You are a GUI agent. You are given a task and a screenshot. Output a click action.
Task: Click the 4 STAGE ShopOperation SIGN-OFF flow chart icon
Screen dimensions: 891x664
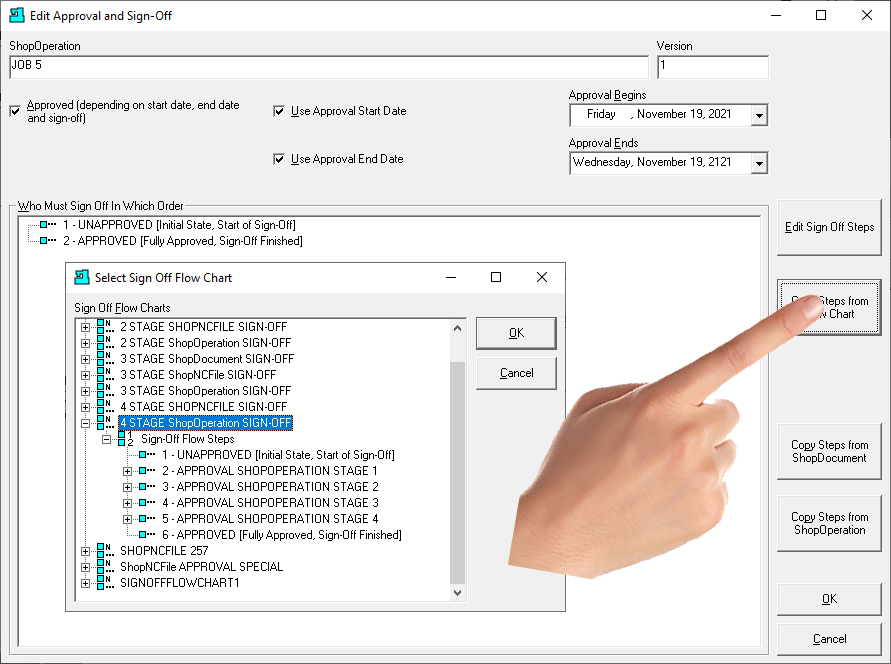coord(104,423)
